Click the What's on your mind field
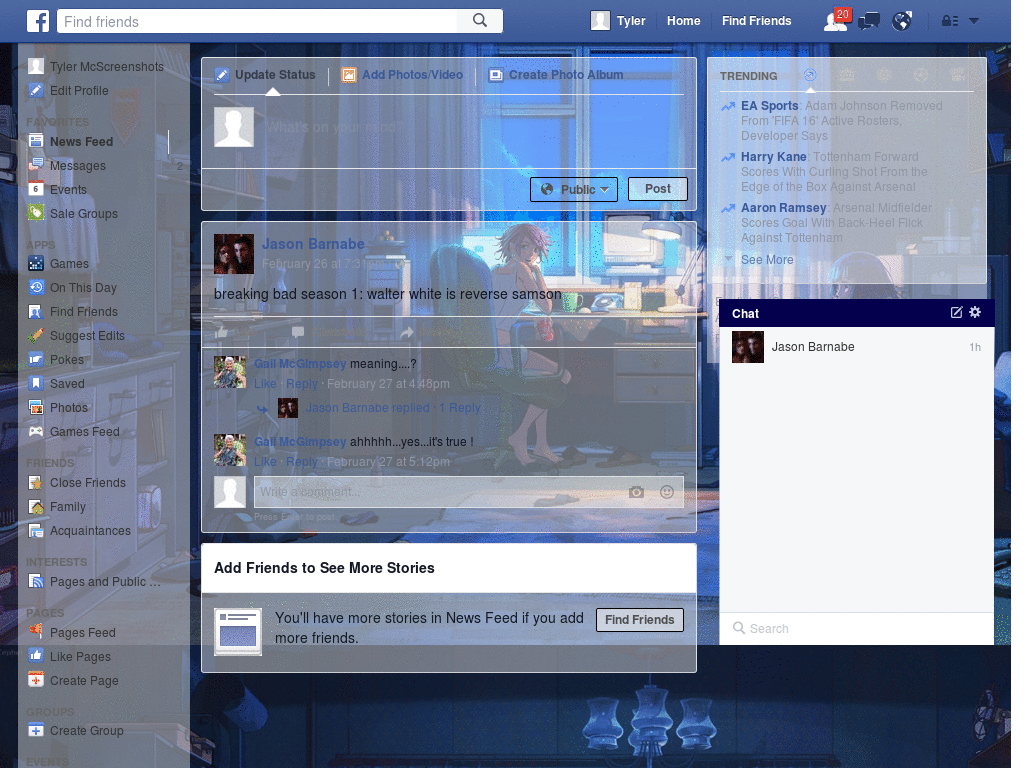This screenshot has height=768, width=1024. pos(473,127)
